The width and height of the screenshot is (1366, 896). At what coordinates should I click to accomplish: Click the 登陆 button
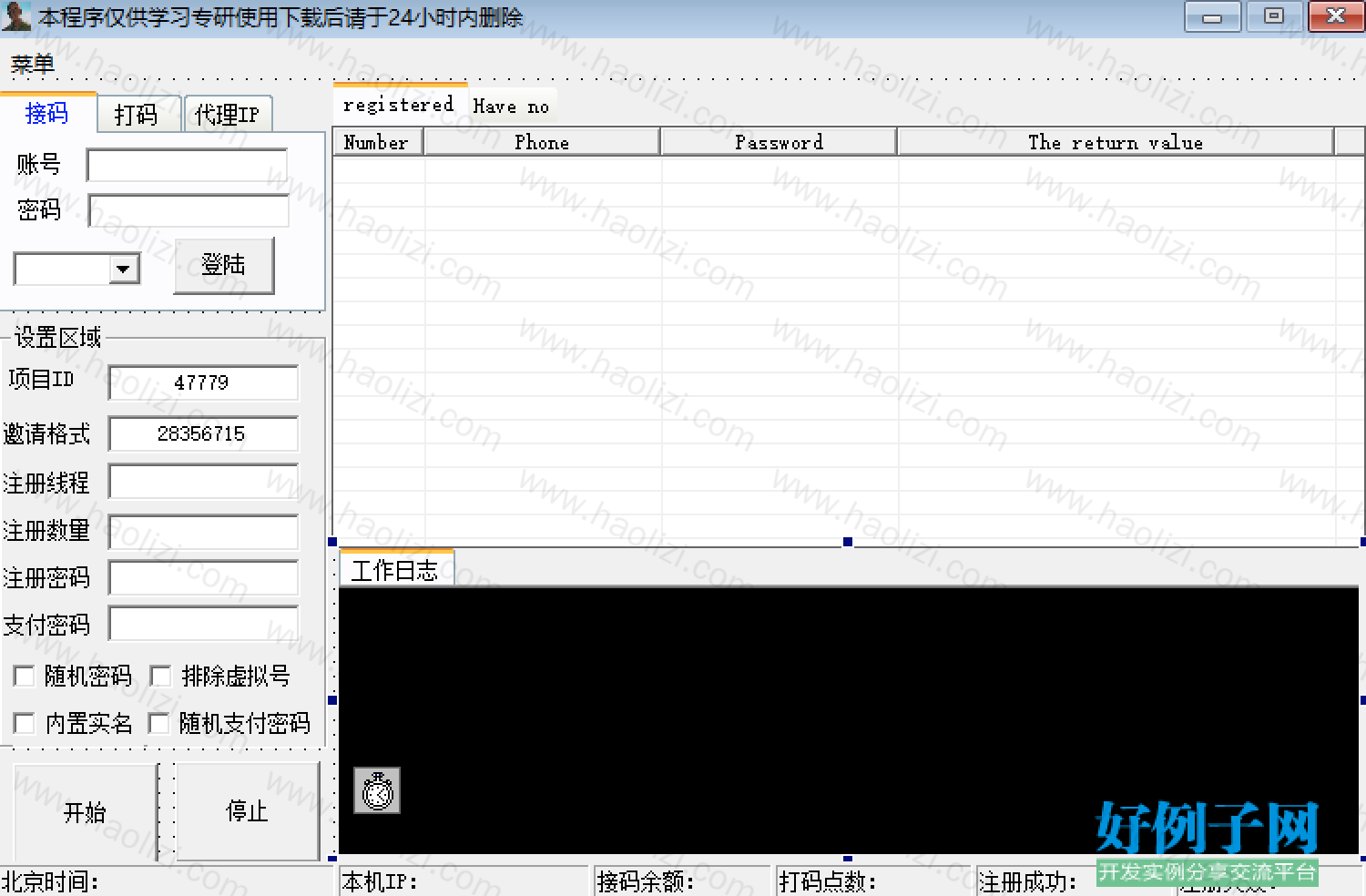224,265
